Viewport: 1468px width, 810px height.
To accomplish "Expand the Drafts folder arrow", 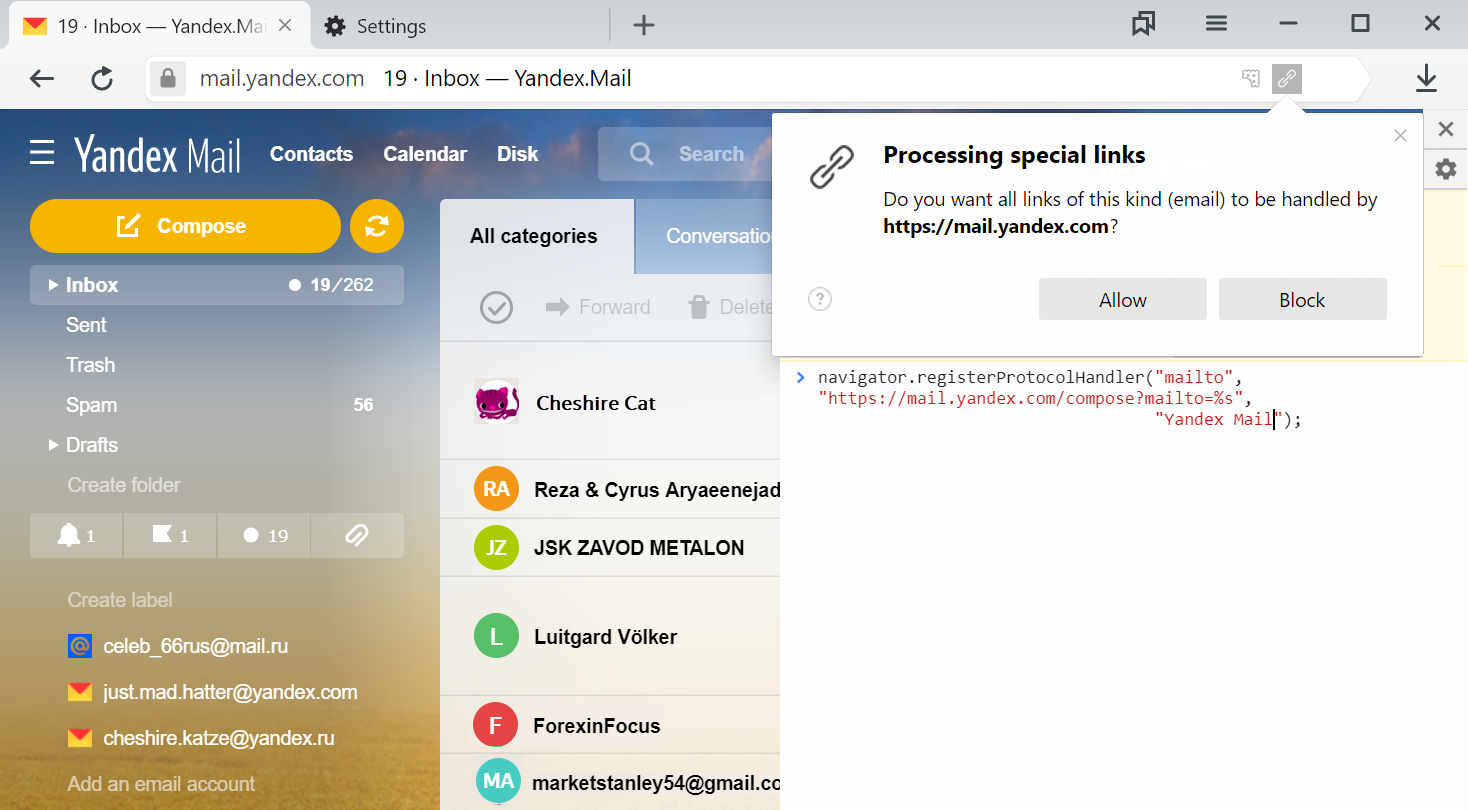I will click(53, 445).
